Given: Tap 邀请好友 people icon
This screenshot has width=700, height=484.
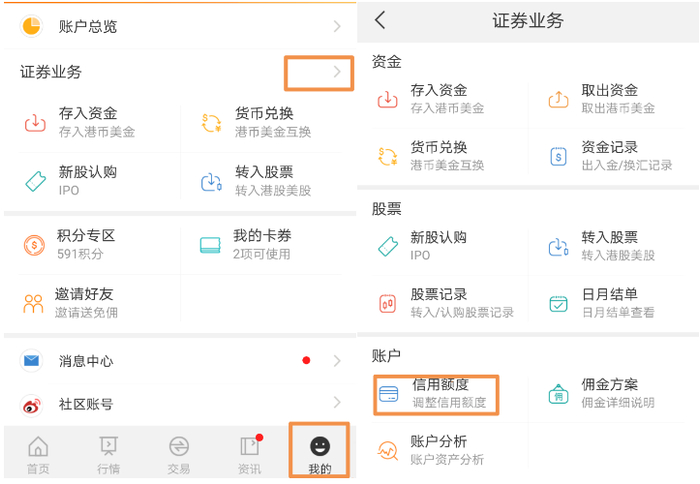Looking at the screenshot, I should coord(34,303).
